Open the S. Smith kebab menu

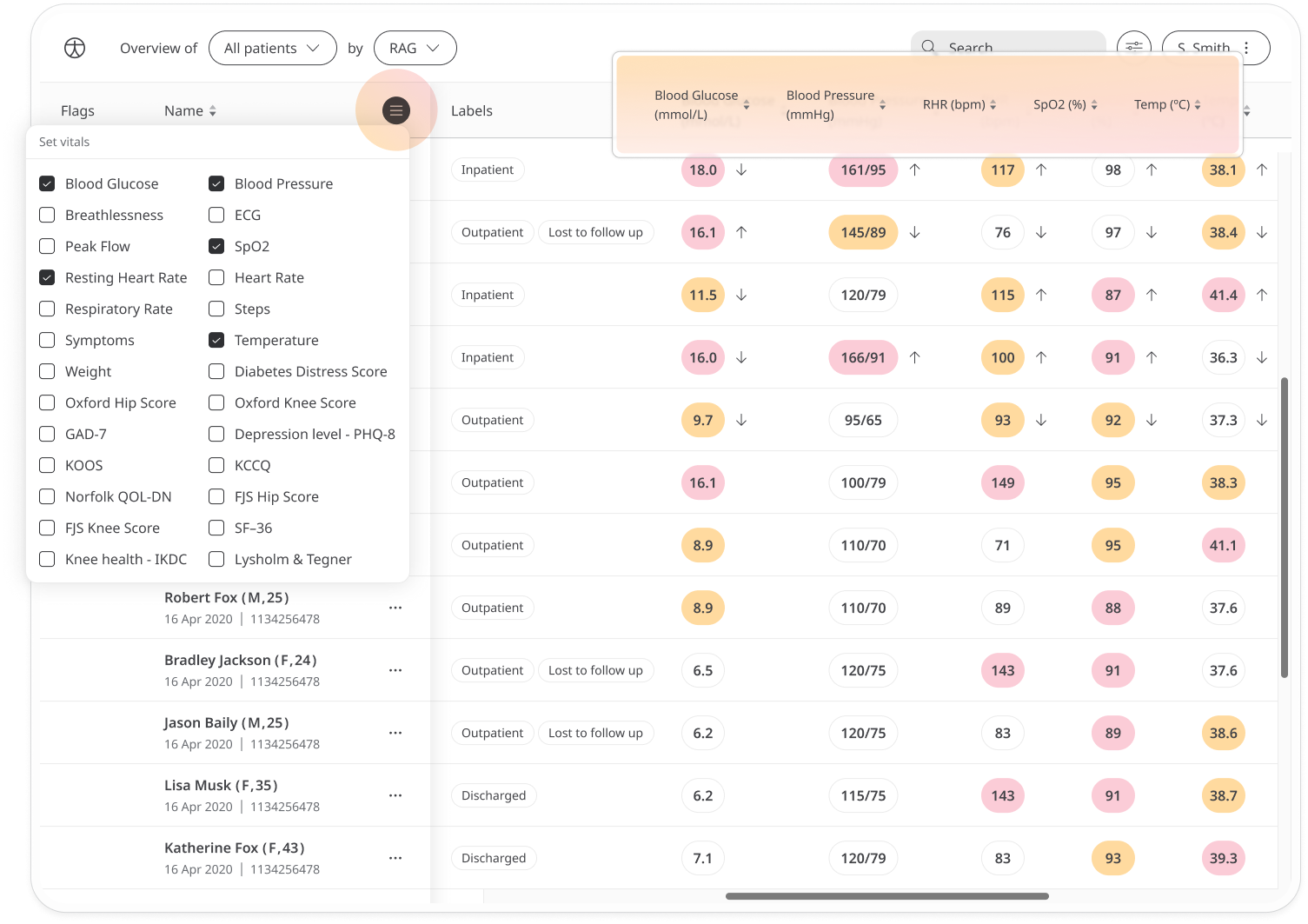(1246, 48)
